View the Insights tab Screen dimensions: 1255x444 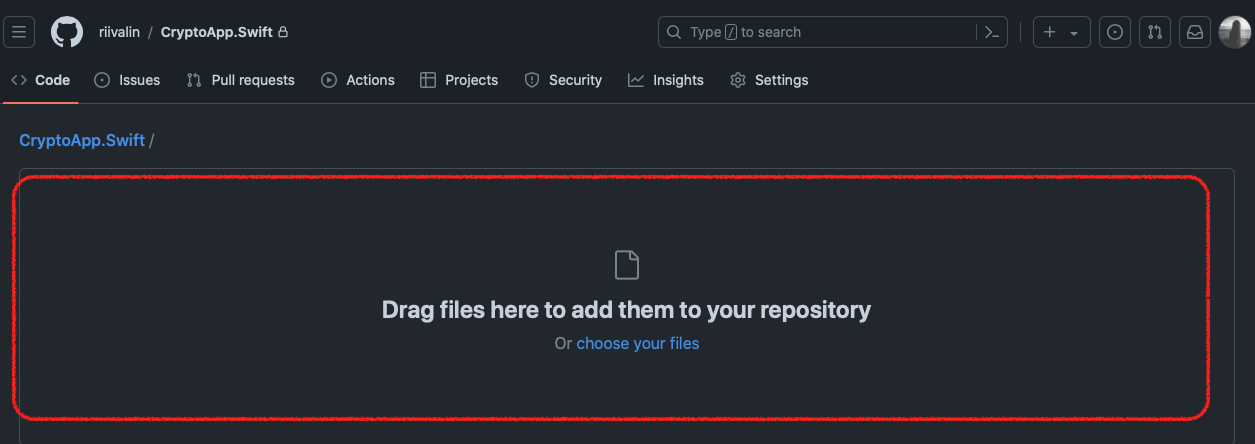tap(666, 80)
